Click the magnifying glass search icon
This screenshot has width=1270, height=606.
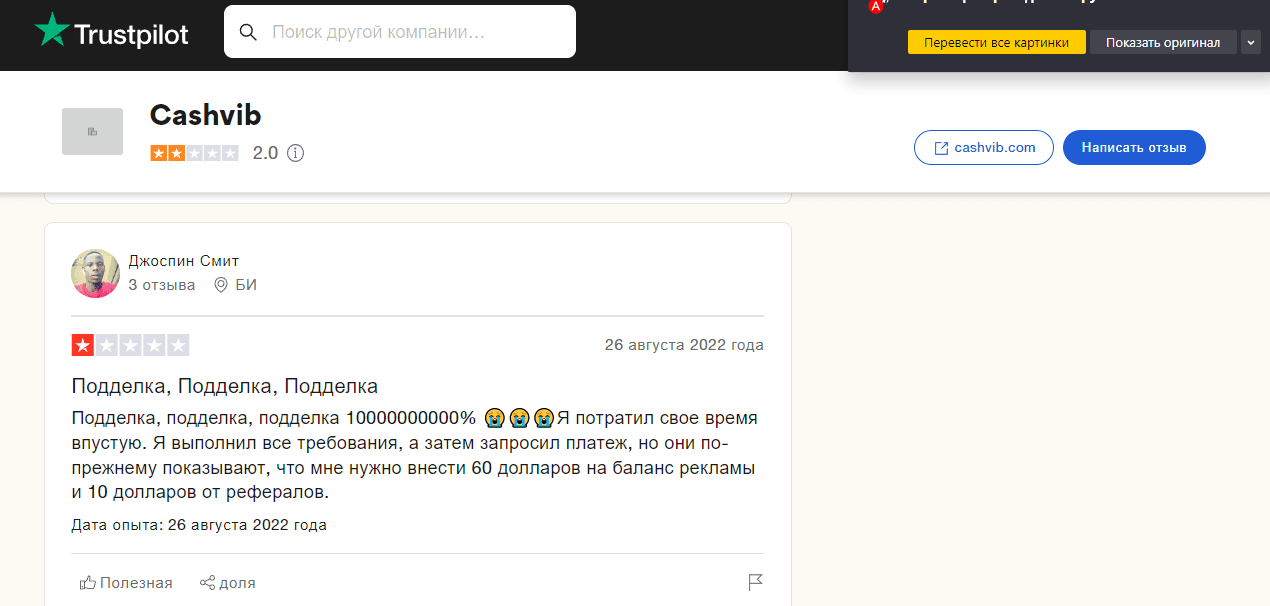[x=248, y=32]
